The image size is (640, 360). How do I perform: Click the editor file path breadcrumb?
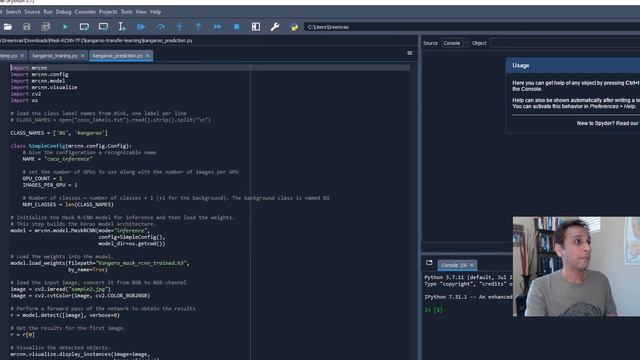click(96, 40)
